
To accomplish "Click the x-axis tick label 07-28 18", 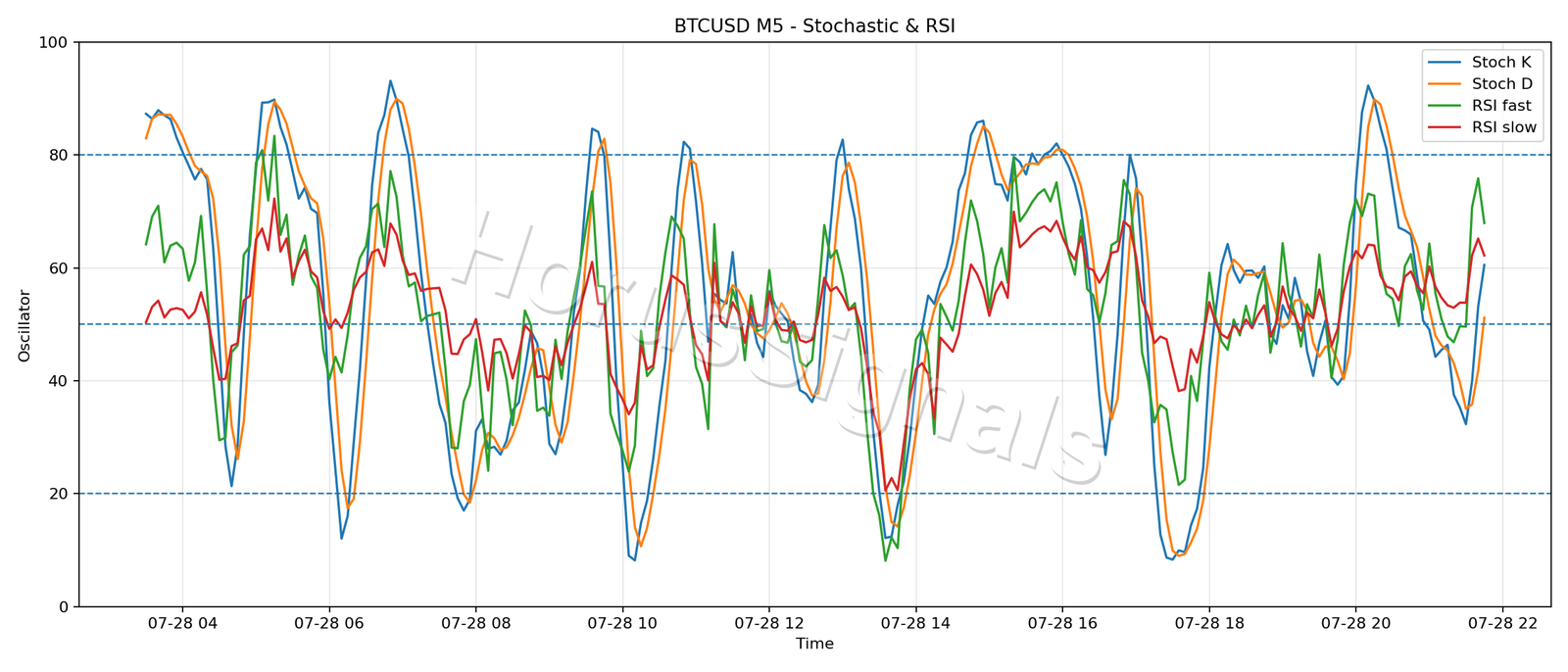I will click(x=1209, y=623).
